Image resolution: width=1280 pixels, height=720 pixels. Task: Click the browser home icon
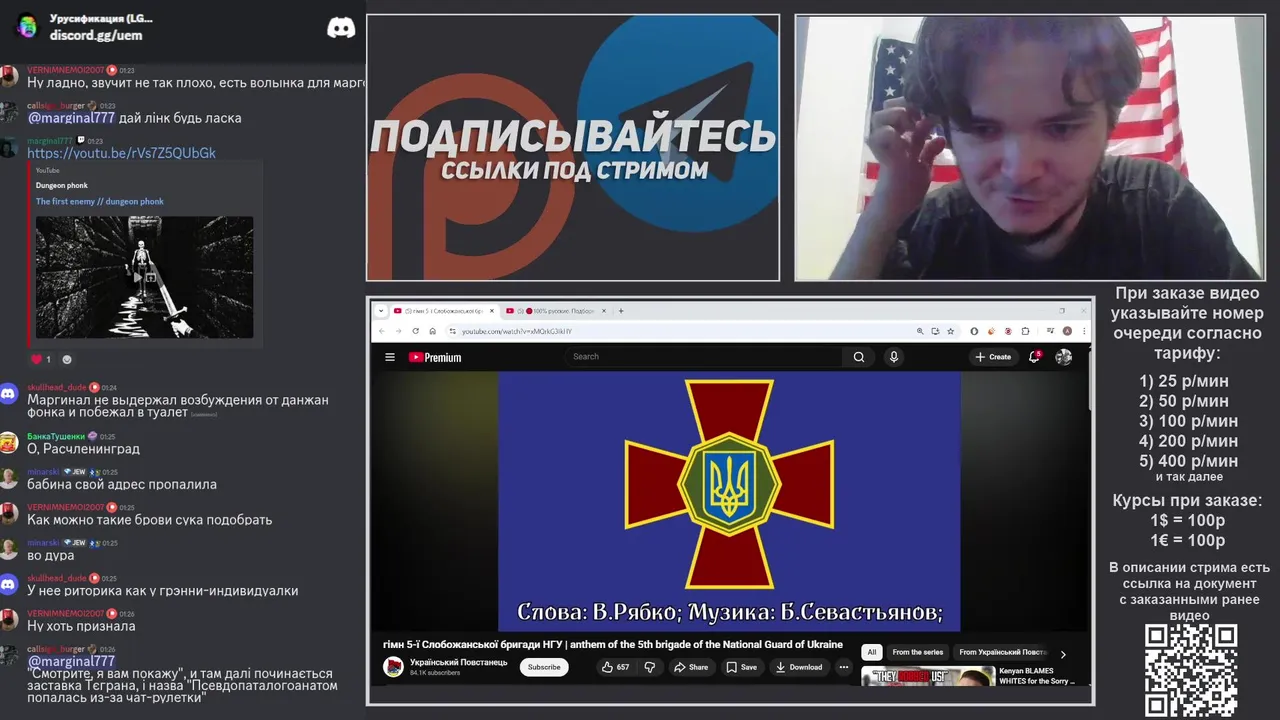point(432,331)
